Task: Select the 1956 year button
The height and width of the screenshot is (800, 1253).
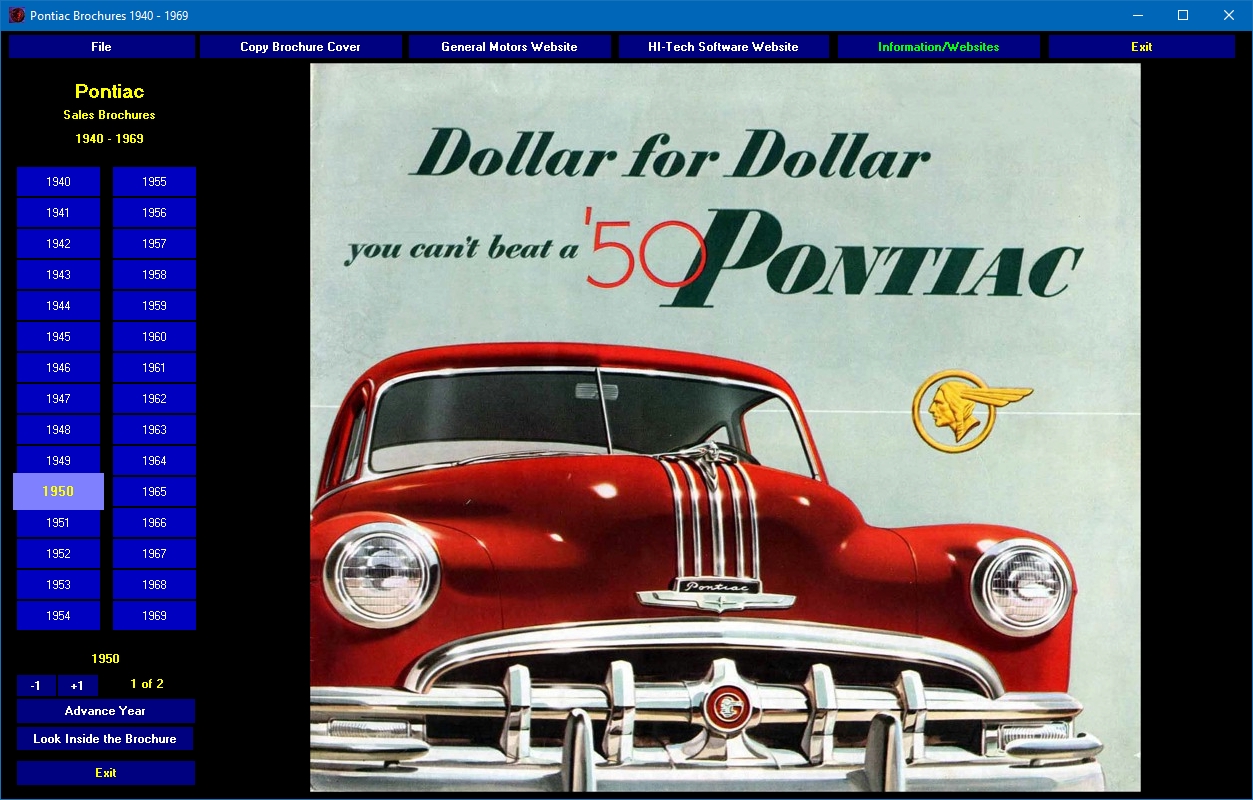Action: click(x=154, y=213)
